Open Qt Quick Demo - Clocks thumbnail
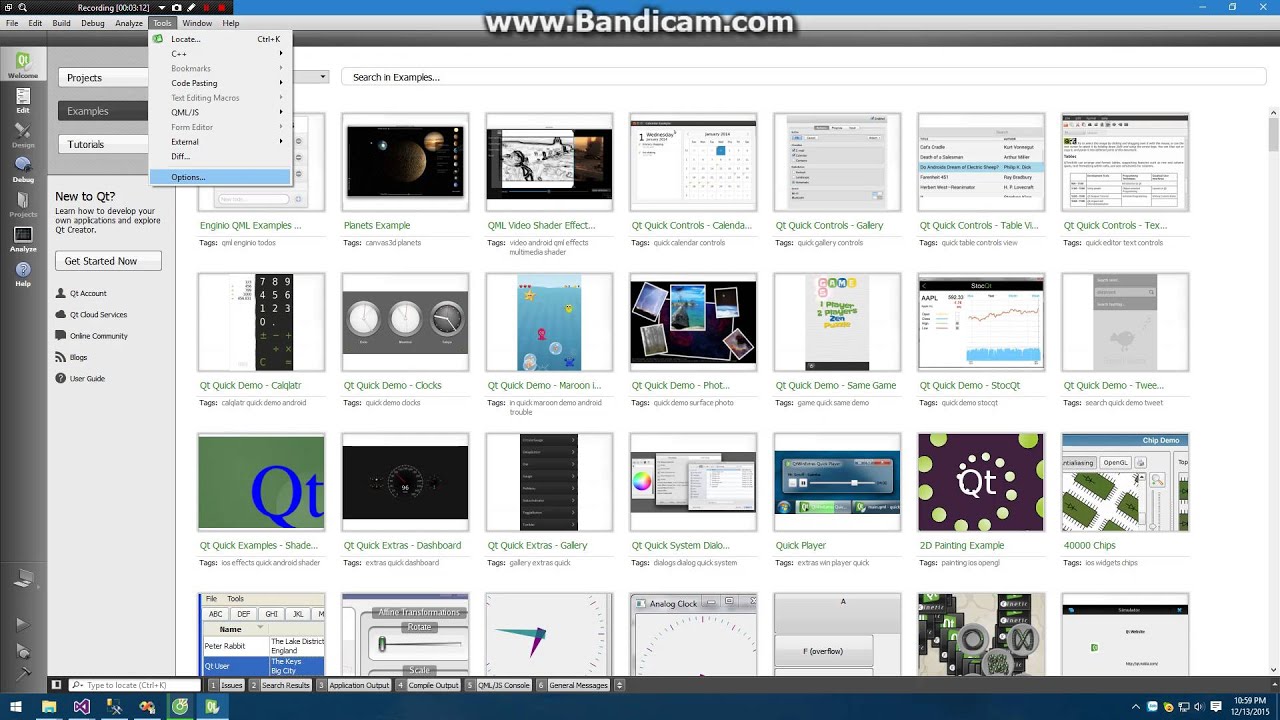1280x720 pixels. [405, 322]
